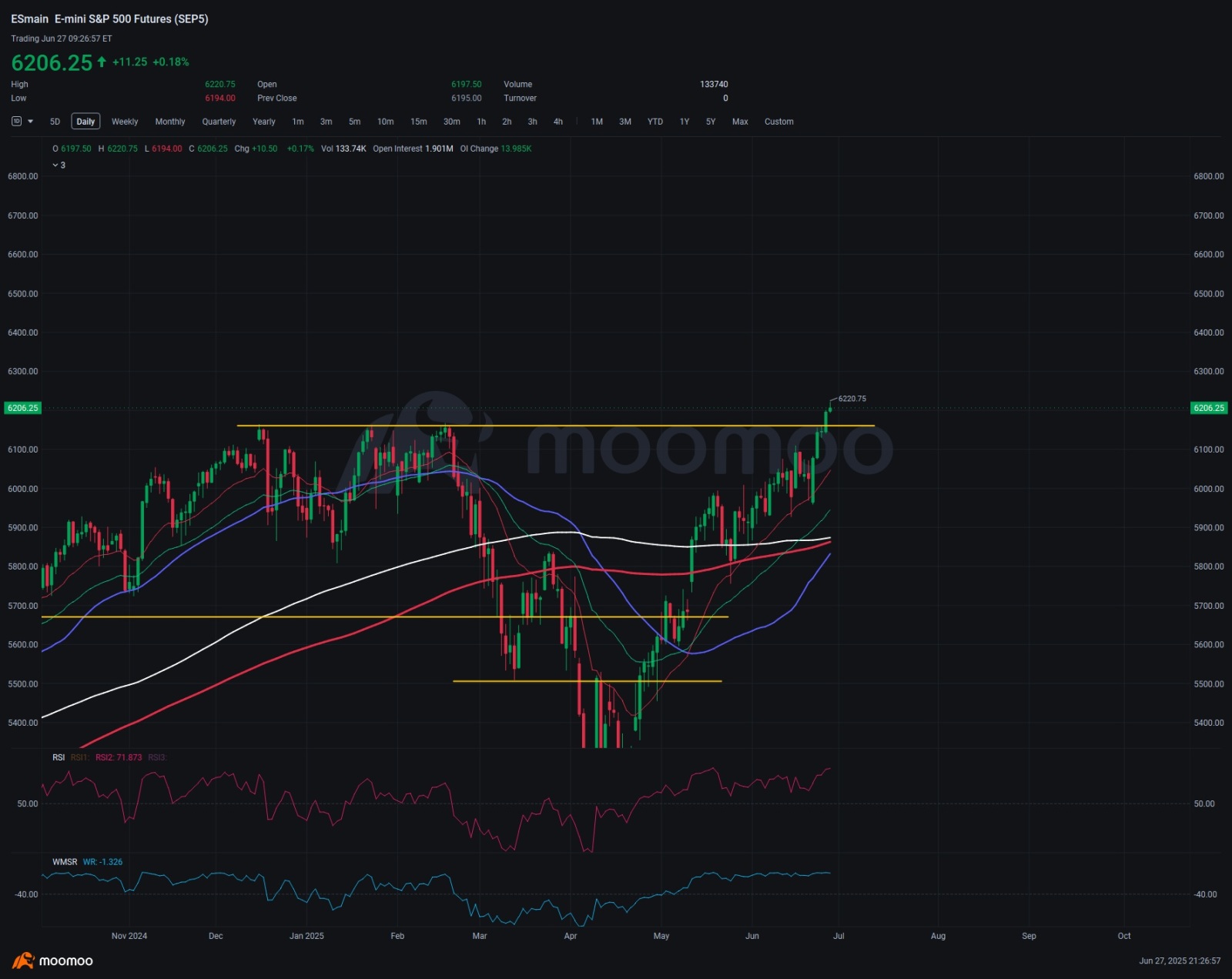Set range to 5Y
The image size is (1232, 979).
coord(711,122)
